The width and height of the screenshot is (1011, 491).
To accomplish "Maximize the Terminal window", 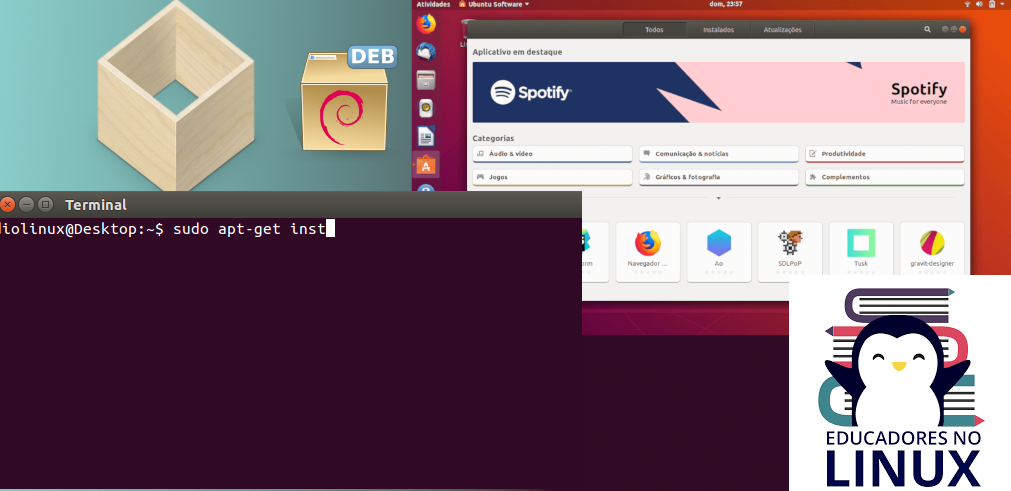I will 45,205.
